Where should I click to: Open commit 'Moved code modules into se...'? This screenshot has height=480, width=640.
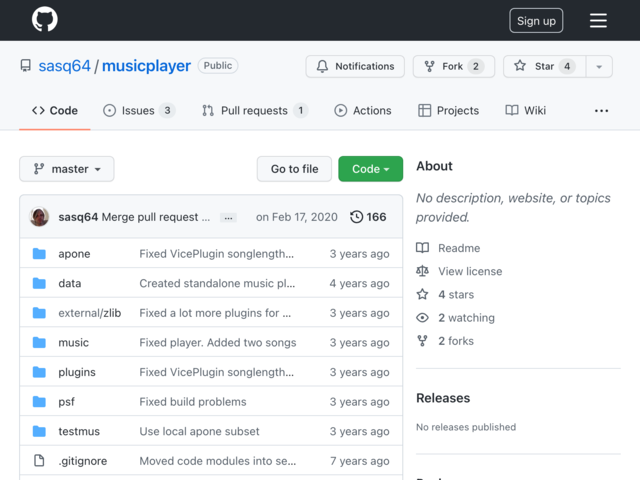click(218, 461)
